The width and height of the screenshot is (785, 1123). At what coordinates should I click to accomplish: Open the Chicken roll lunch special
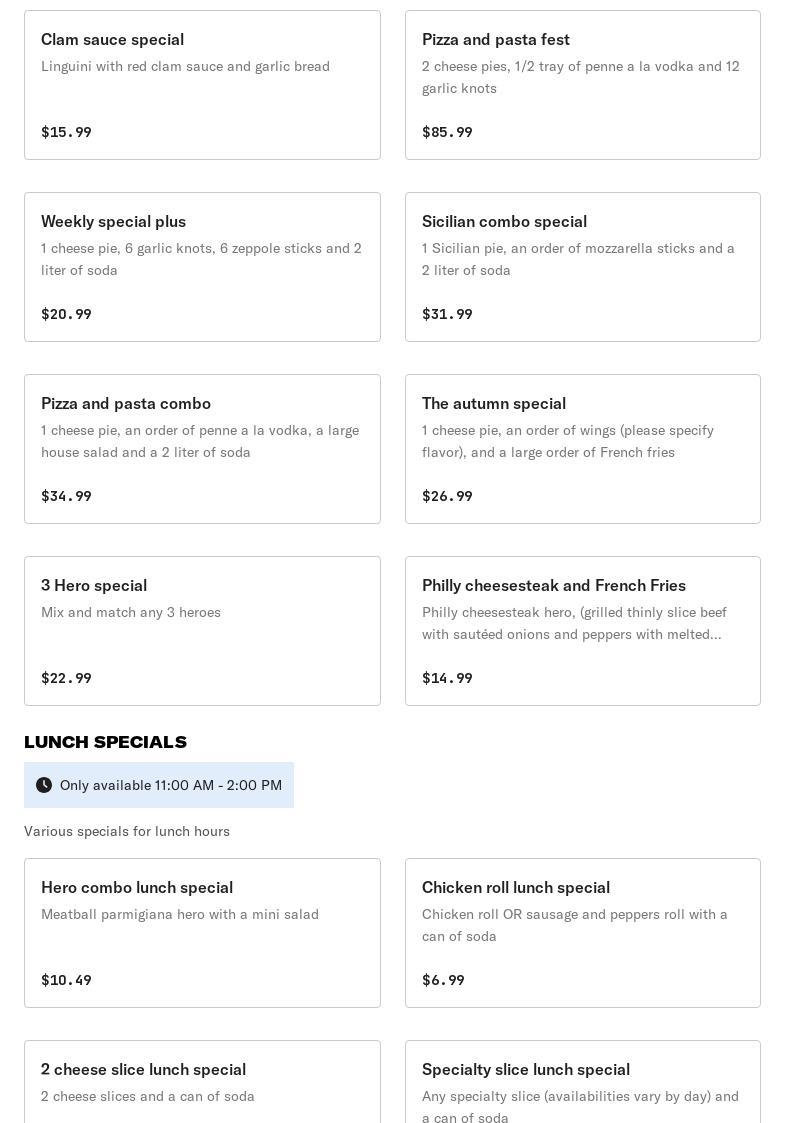coord(582,933)
